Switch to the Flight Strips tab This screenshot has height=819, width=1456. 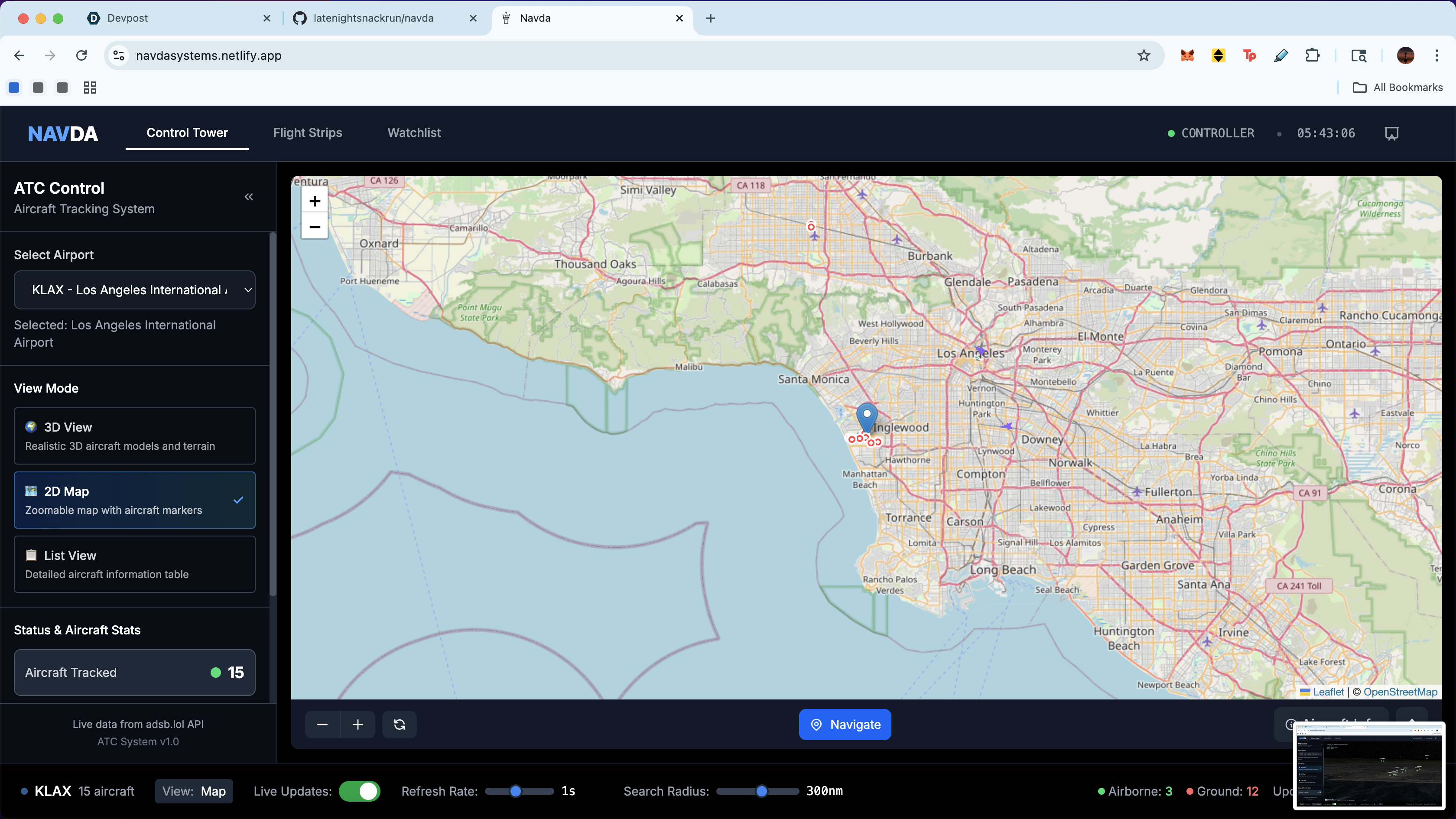click(308, 133)
